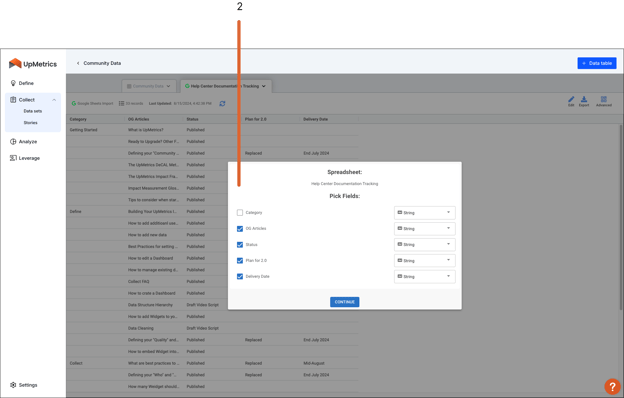Click the CONTINUE button
This screenshot has width=624, height=398.
coord(345,302)
